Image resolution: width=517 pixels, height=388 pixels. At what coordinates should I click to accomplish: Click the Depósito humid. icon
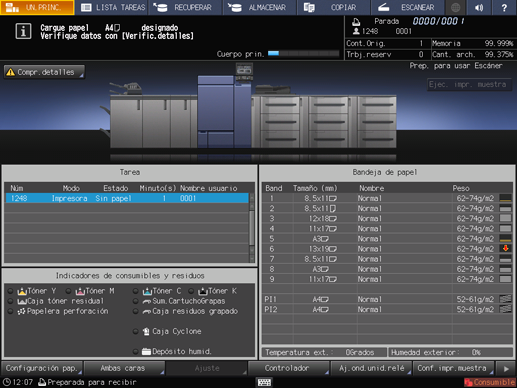[146, 351]
